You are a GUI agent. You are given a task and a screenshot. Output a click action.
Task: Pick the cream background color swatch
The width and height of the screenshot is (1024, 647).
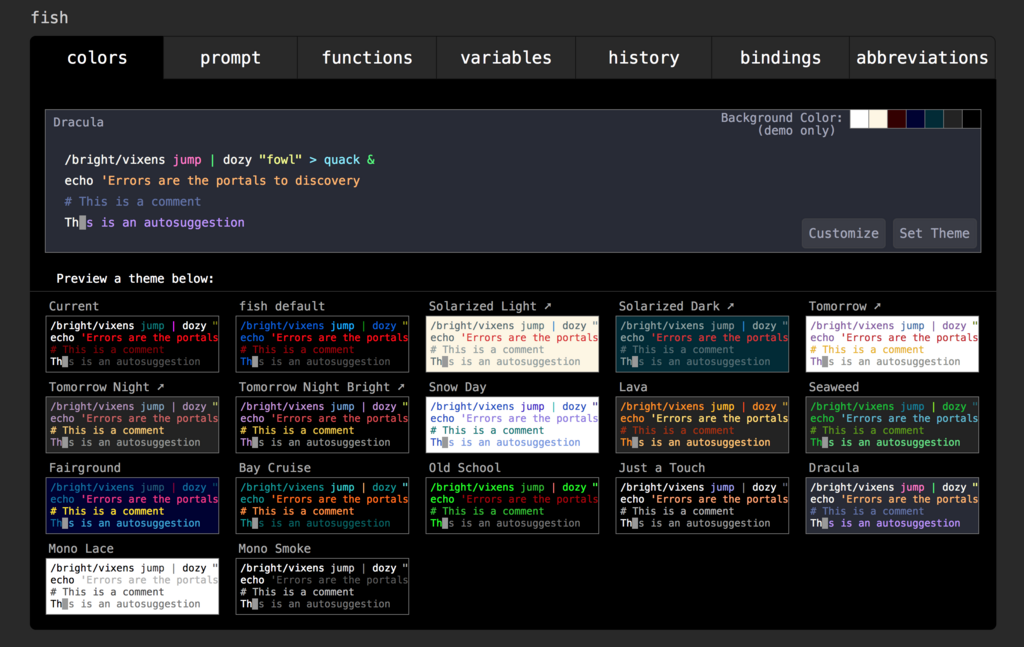pyautogui.click(x=878, y=119)
